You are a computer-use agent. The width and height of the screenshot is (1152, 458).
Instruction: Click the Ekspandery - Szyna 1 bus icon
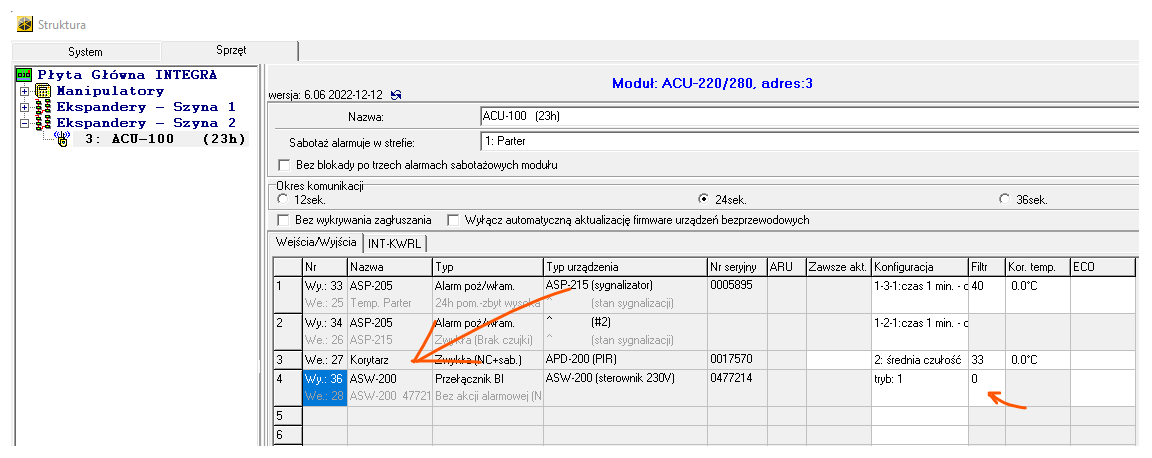[43, 107]
